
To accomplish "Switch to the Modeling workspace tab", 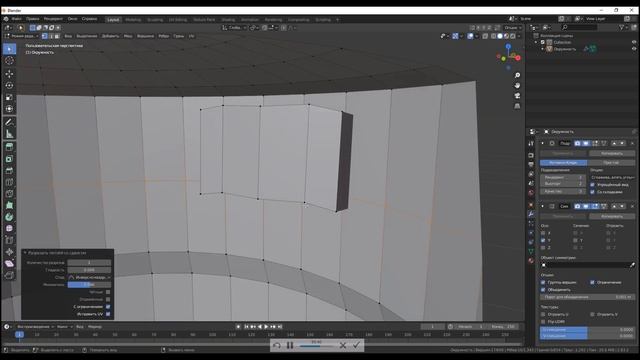I will (x=133, y=20).
